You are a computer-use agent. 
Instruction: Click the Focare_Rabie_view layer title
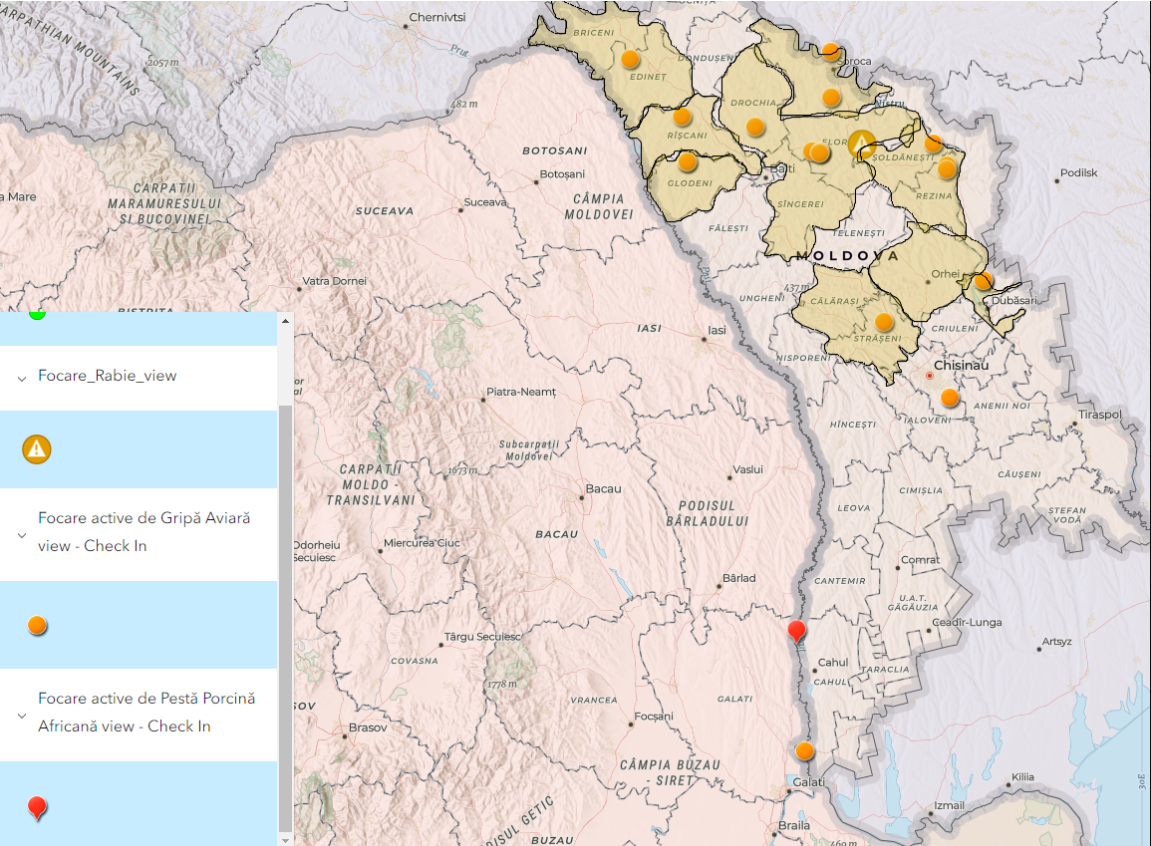click(107, 376)
